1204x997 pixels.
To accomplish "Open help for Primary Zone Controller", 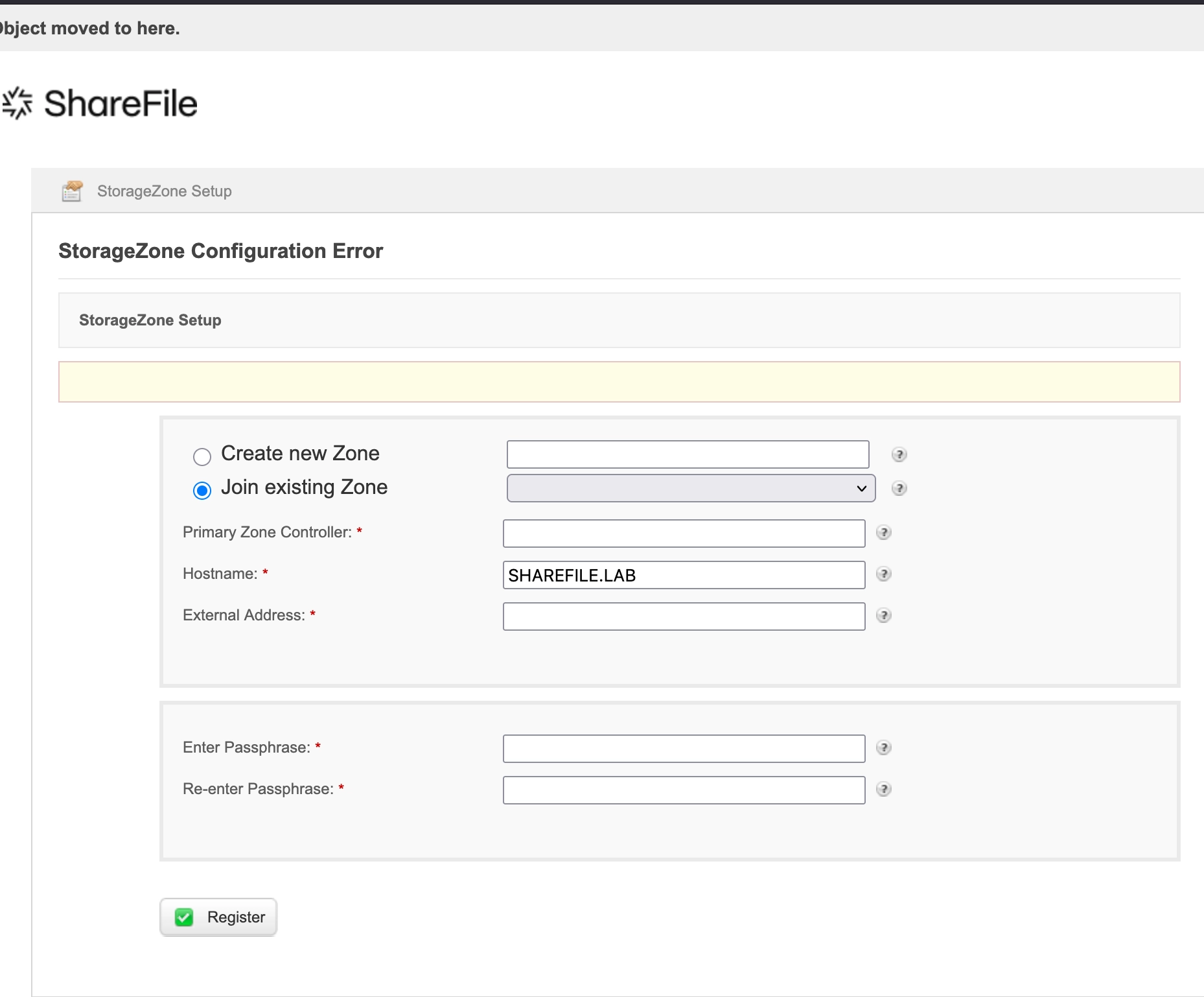I will pos(883,532).
